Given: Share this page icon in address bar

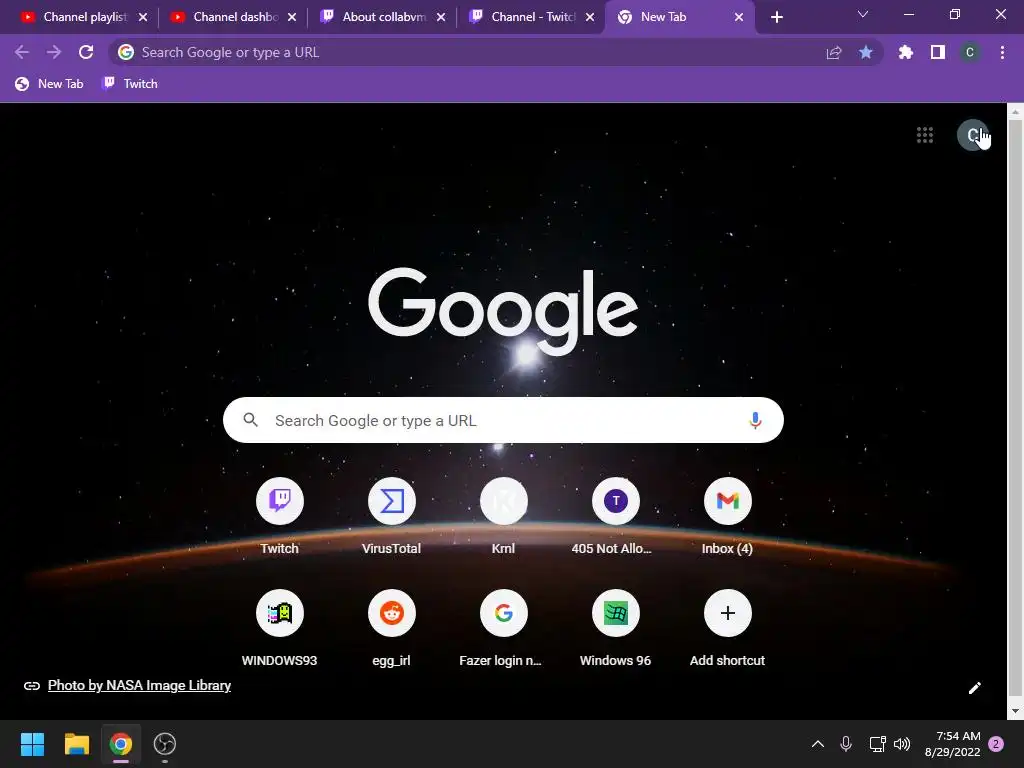Looking at the screenshot, I should 834,52.
